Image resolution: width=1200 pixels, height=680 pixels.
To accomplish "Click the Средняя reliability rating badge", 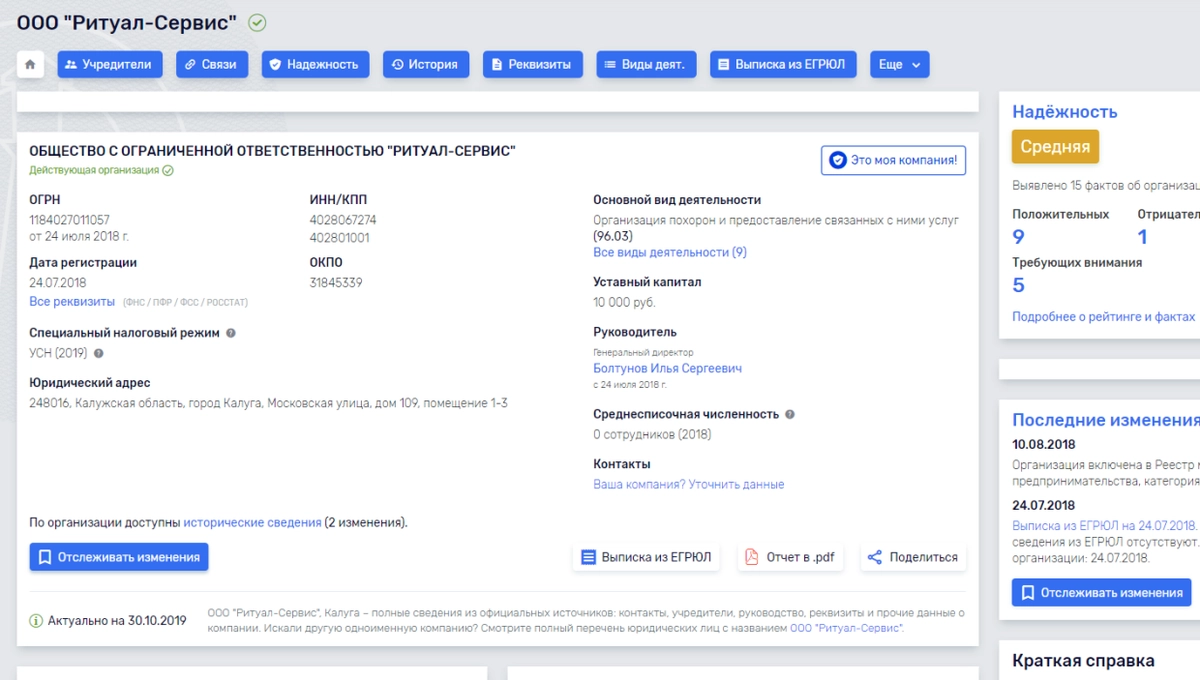I will [1055, 146].
